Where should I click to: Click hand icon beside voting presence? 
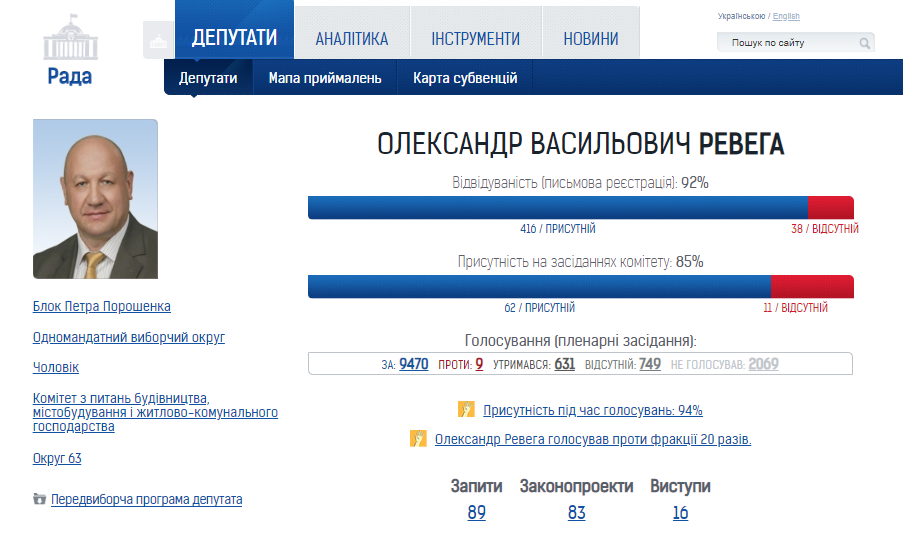[x=466, y=409]
